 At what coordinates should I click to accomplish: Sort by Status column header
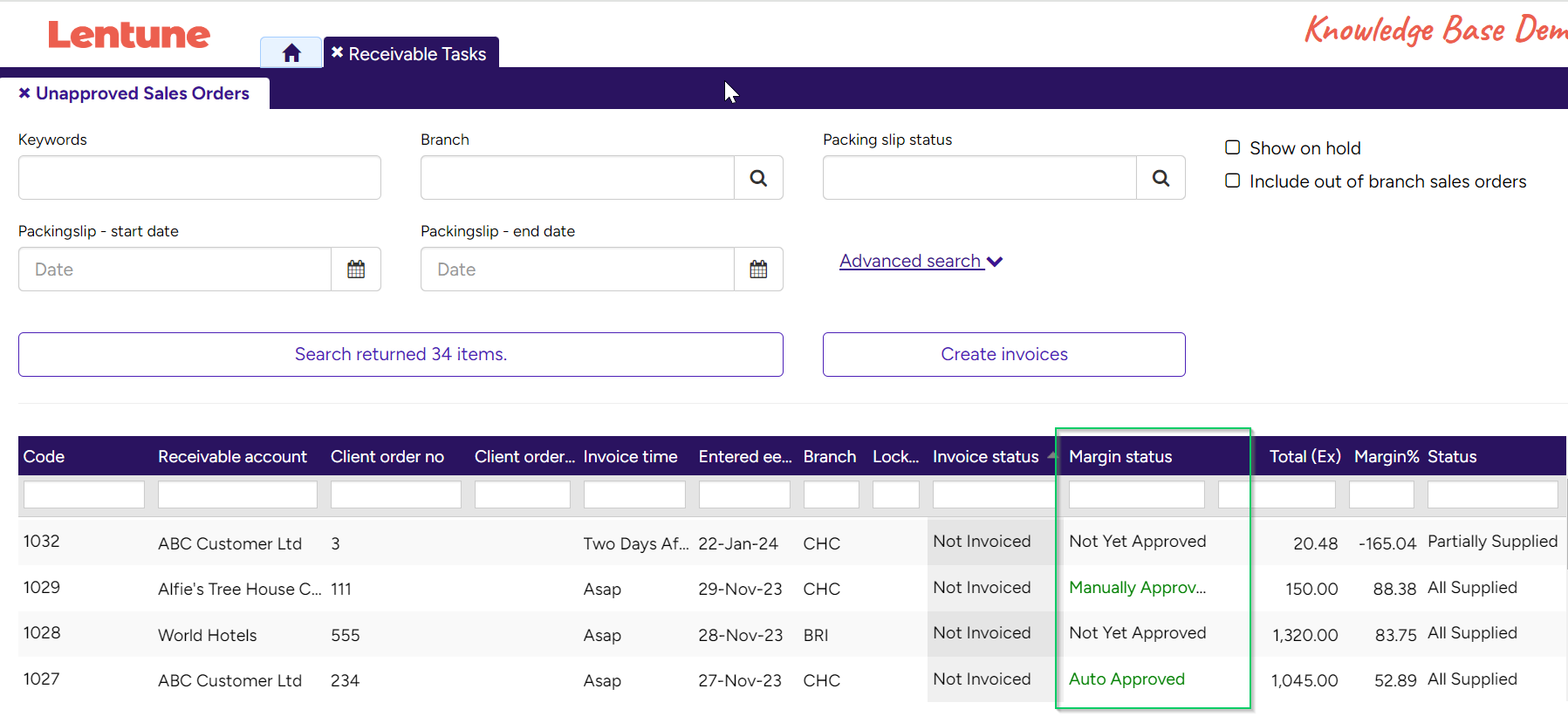(1452, 456)
